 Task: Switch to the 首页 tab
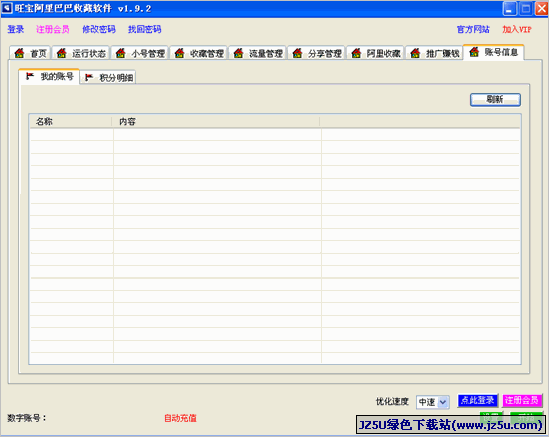[x=30, y=53]
